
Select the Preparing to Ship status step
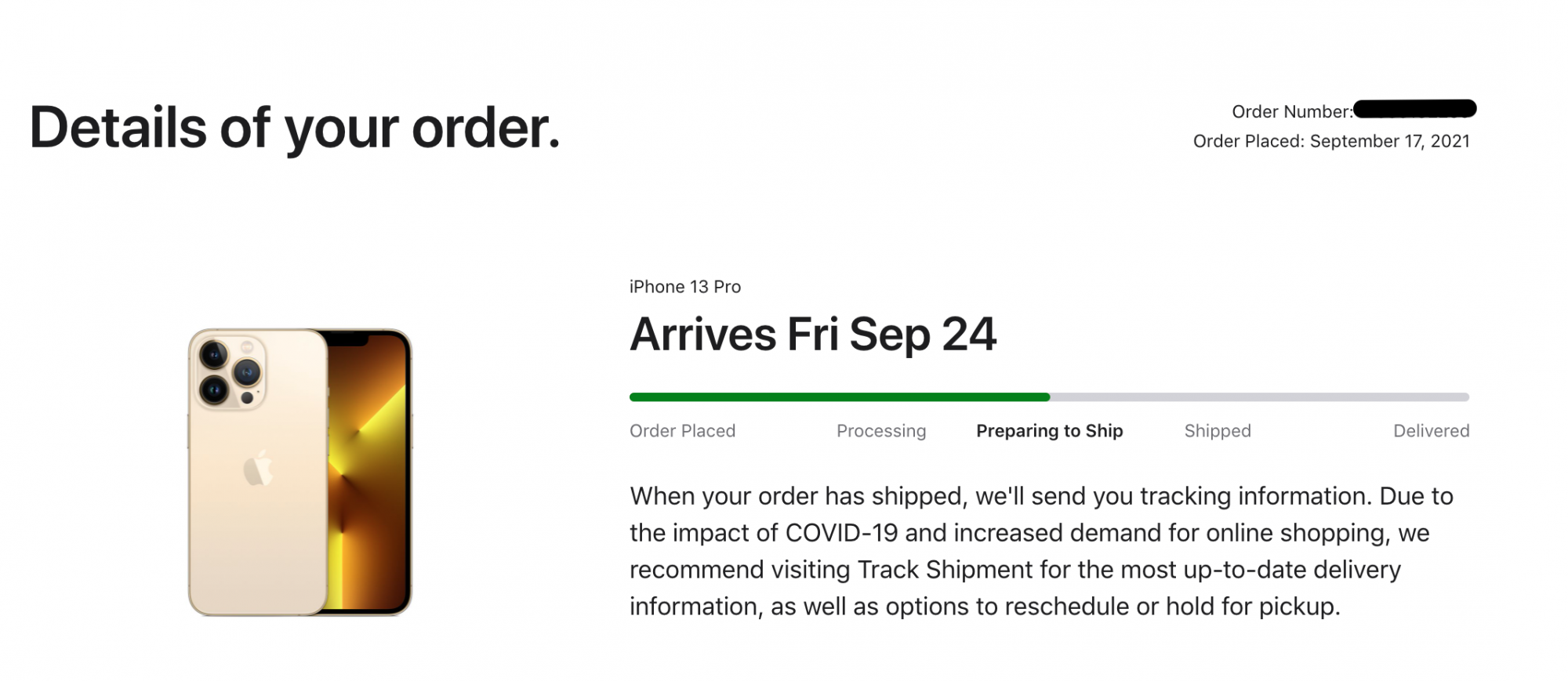[1050, 431]
